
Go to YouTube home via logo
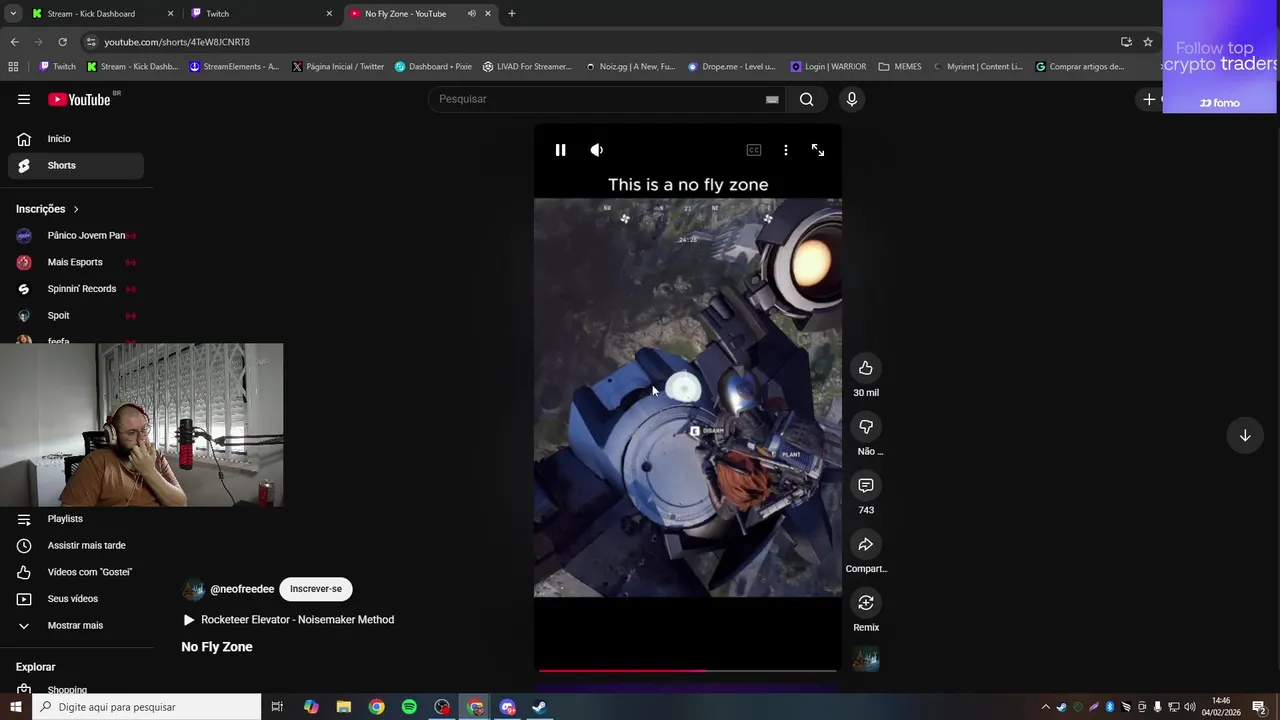(80, 99)
